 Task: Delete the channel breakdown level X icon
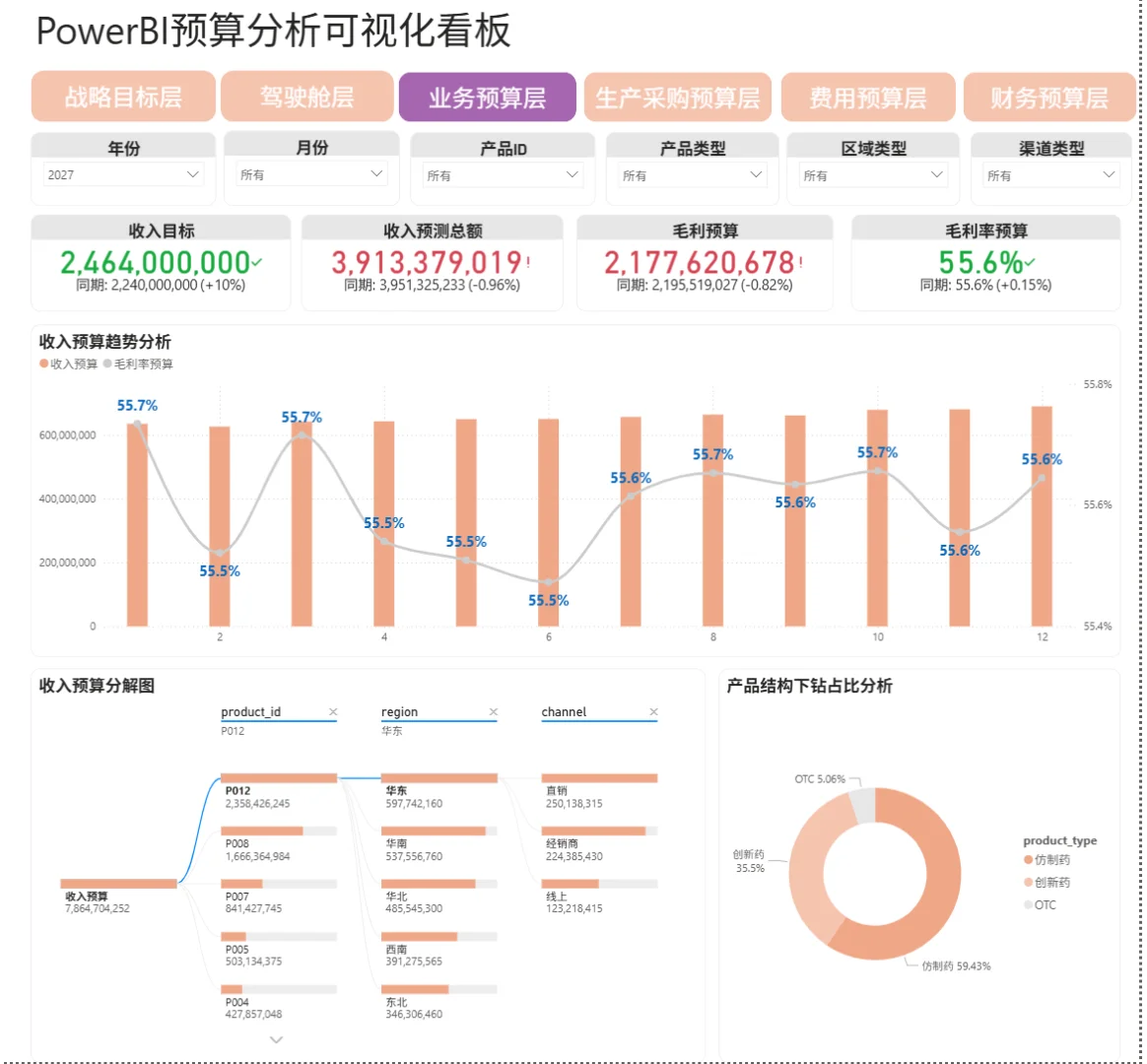pyautogui.click(x=653, y=711)
